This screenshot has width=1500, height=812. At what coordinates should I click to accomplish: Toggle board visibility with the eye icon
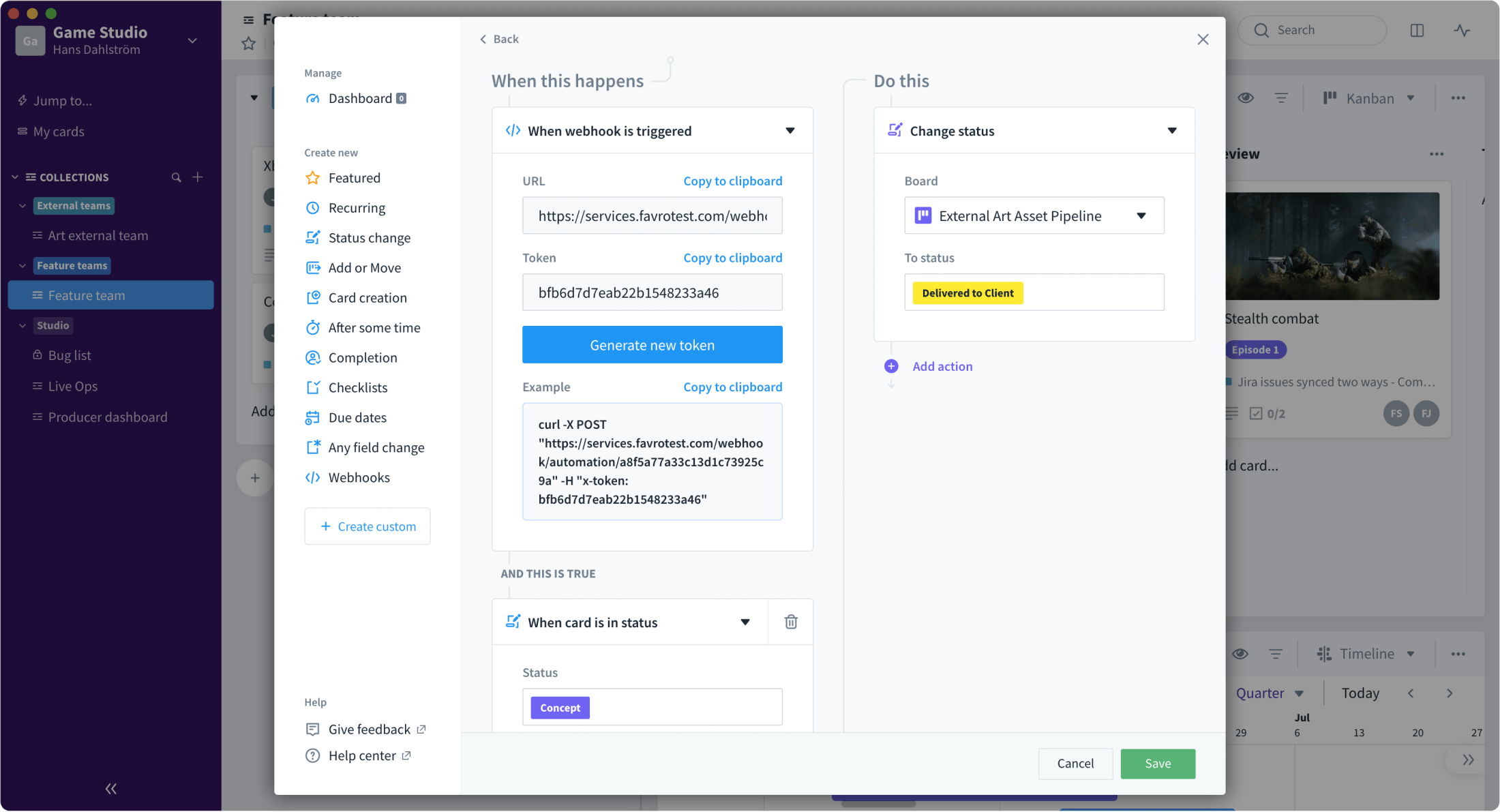tap(1246, 97)
